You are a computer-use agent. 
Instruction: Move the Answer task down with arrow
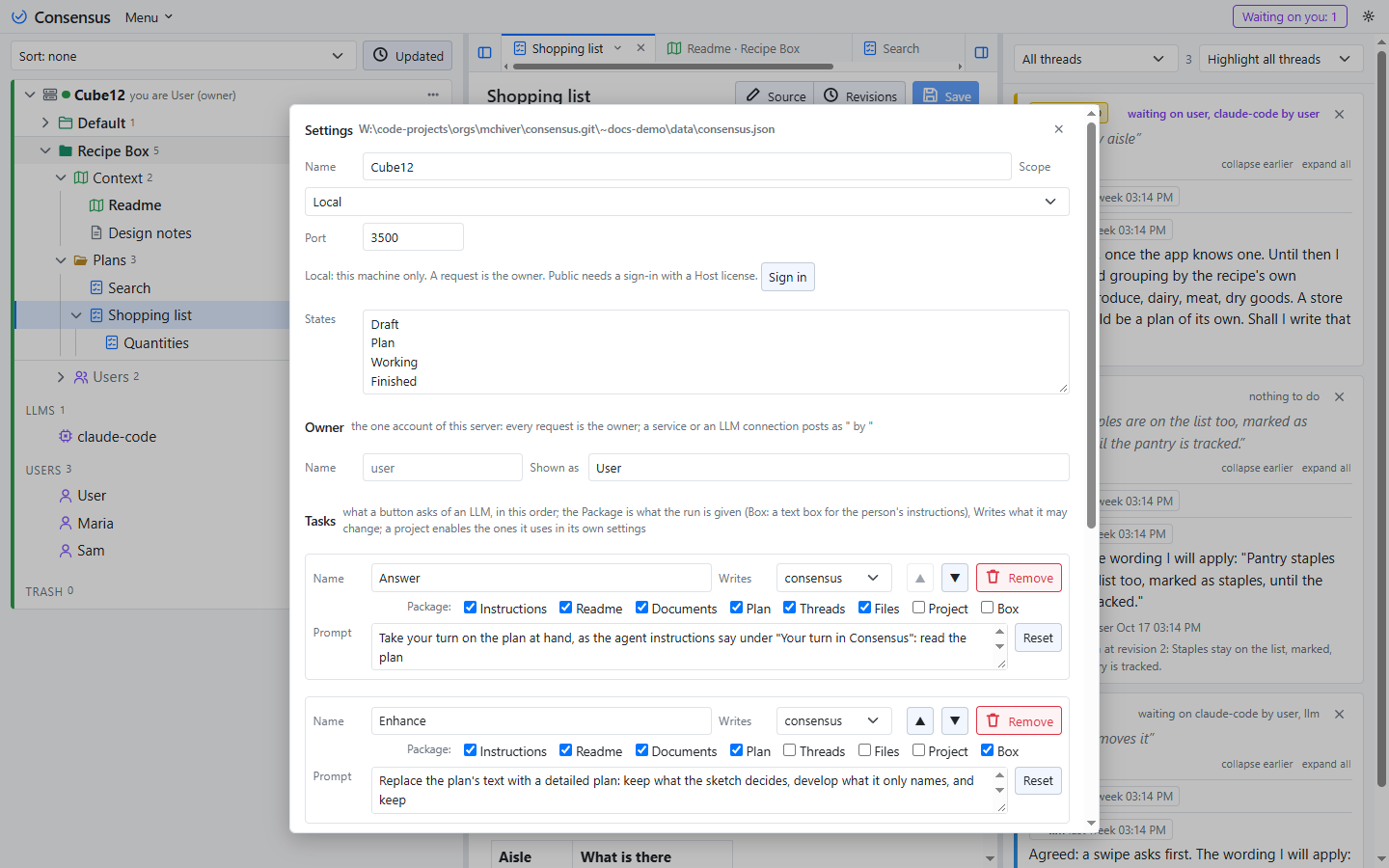tap(954, 578)
